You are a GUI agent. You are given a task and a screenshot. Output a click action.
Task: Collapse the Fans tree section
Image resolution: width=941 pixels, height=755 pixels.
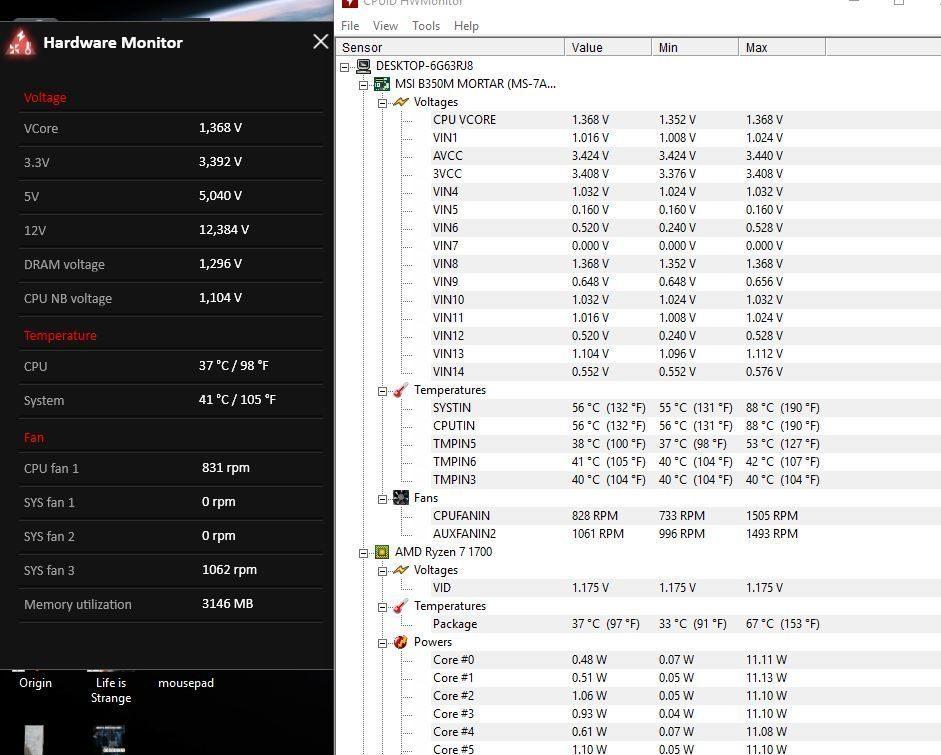coord(383,498)
